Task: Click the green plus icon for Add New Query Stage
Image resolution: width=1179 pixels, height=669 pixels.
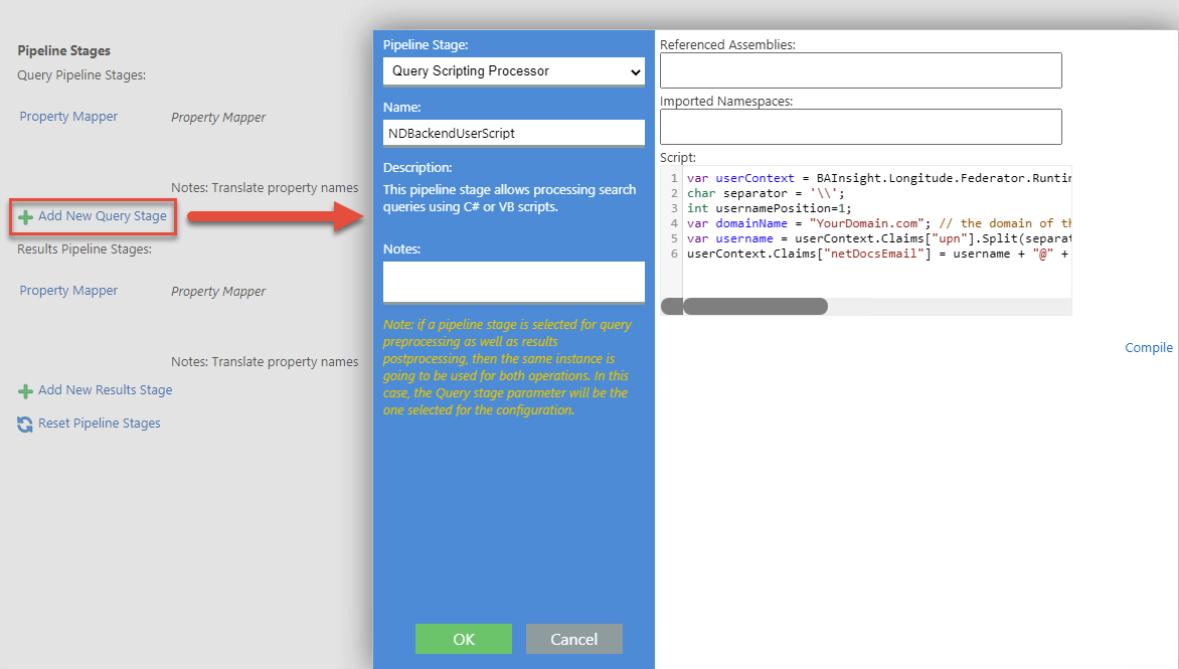Action: coord(26,217)
